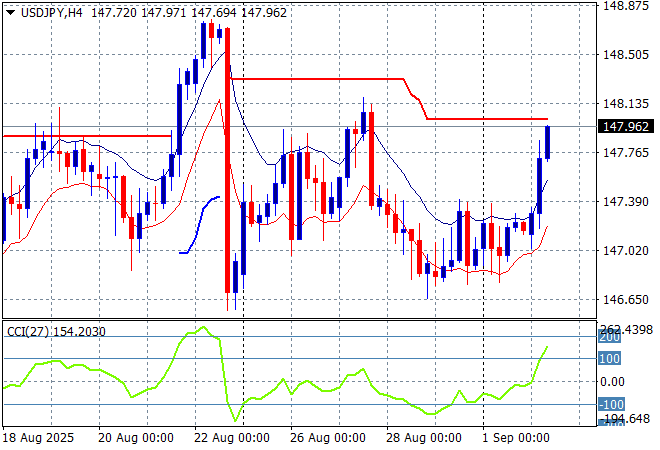Select the 147.020 price scale label
The width and height of the screenshot is (660, 450).
pos(626,250)
